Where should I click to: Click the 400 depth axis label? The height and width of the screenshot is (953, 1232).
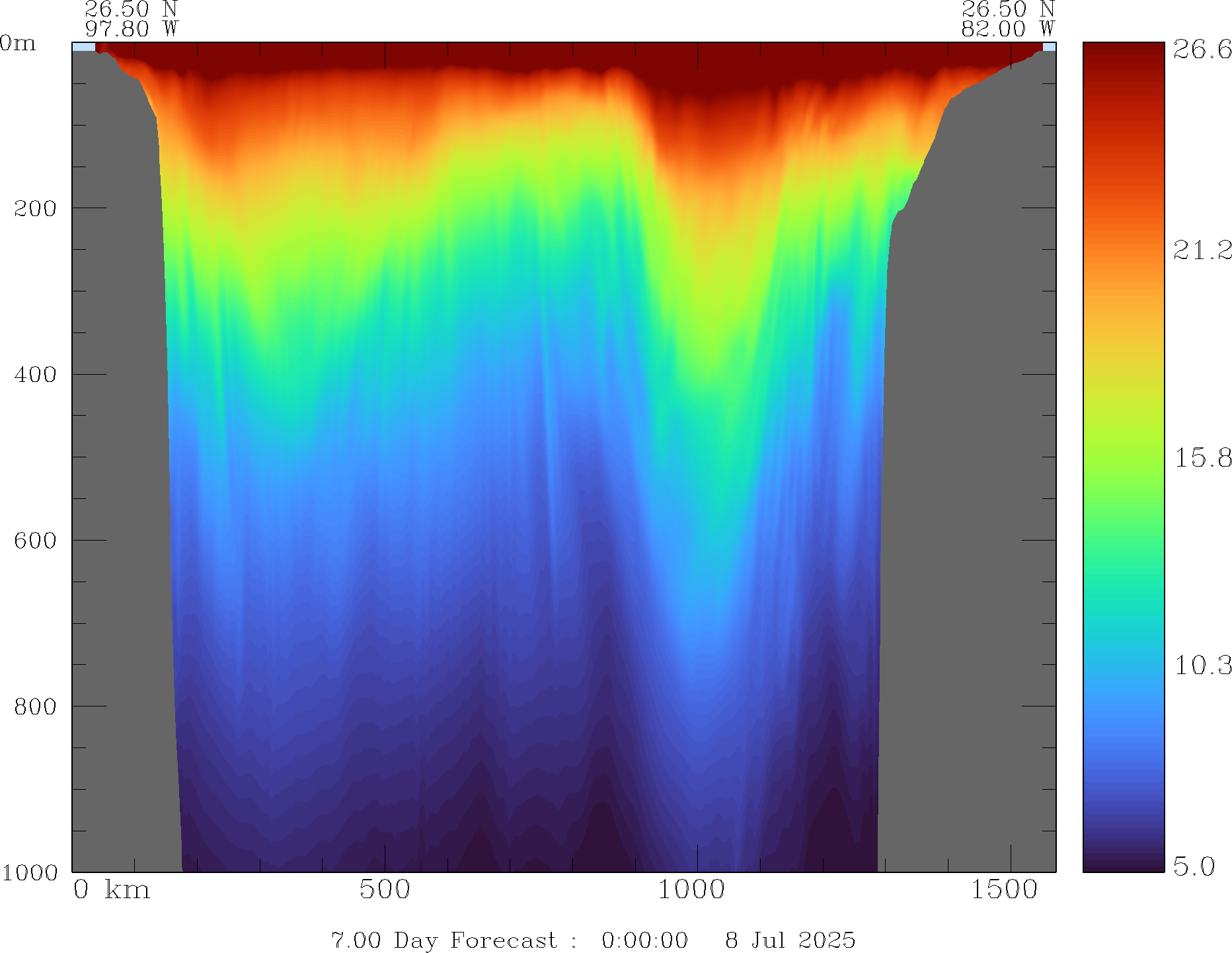(x=35, y=375)
